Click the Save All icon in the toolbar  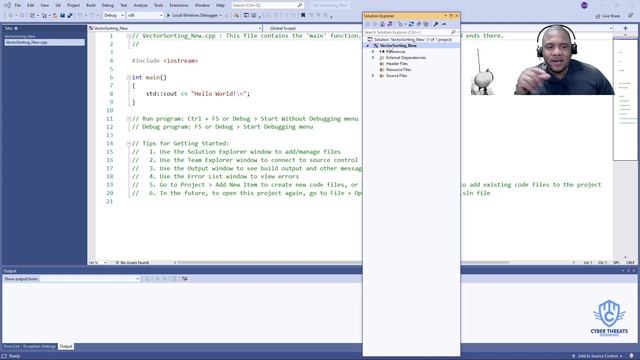click(70, 16)
